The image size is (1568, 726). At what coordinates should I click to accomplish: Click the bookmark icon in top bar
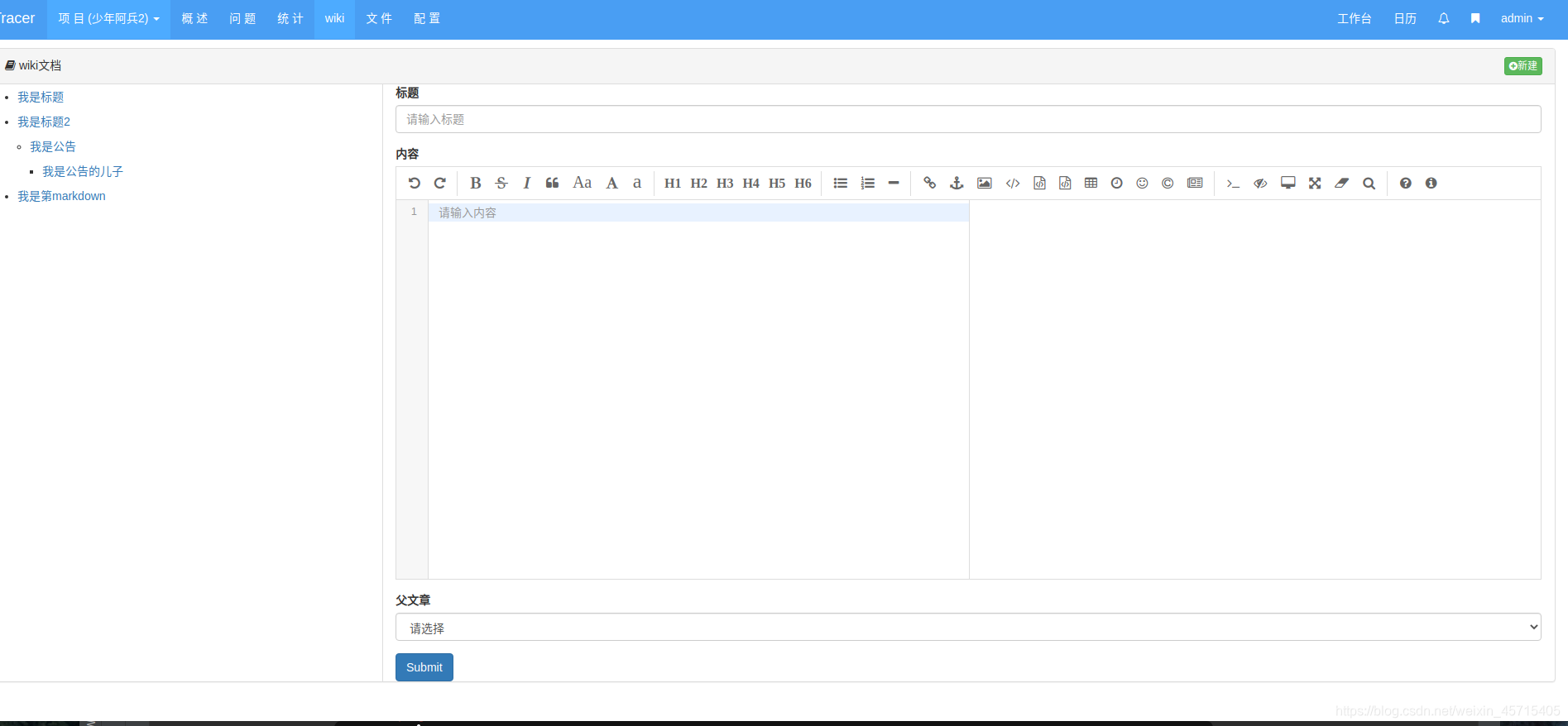(1475, 19)
